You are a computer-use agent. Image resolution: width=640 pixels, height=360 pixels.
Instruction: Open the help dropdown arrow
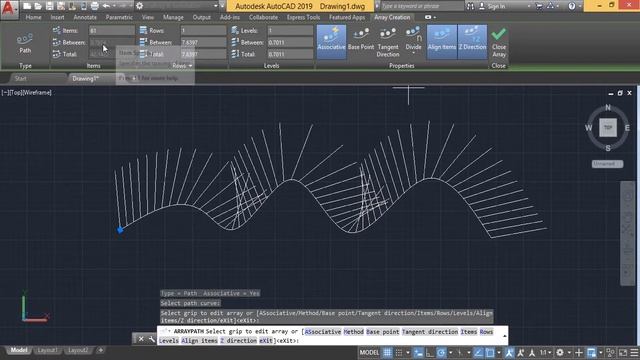580,6
